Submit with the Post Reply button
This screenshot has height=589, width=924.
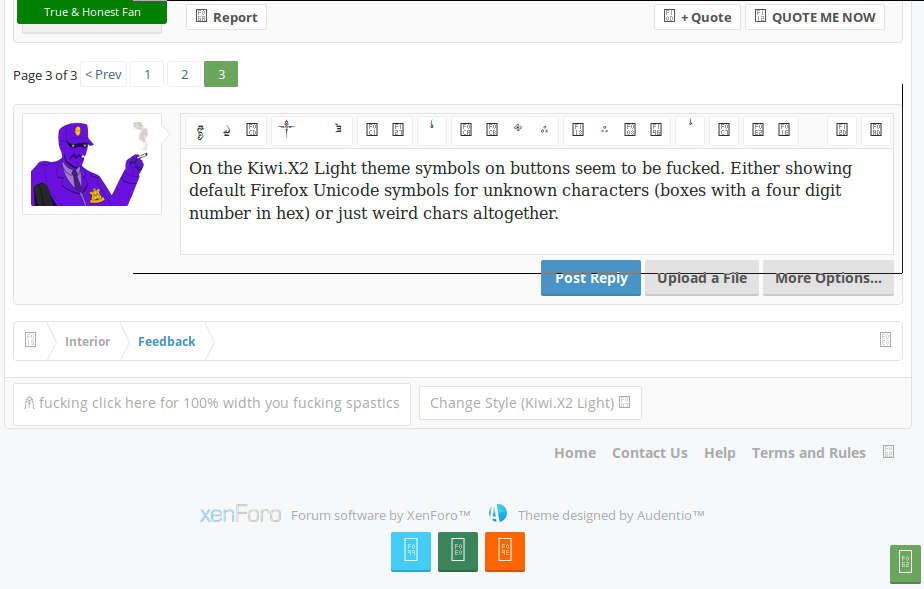click(591, 278)
